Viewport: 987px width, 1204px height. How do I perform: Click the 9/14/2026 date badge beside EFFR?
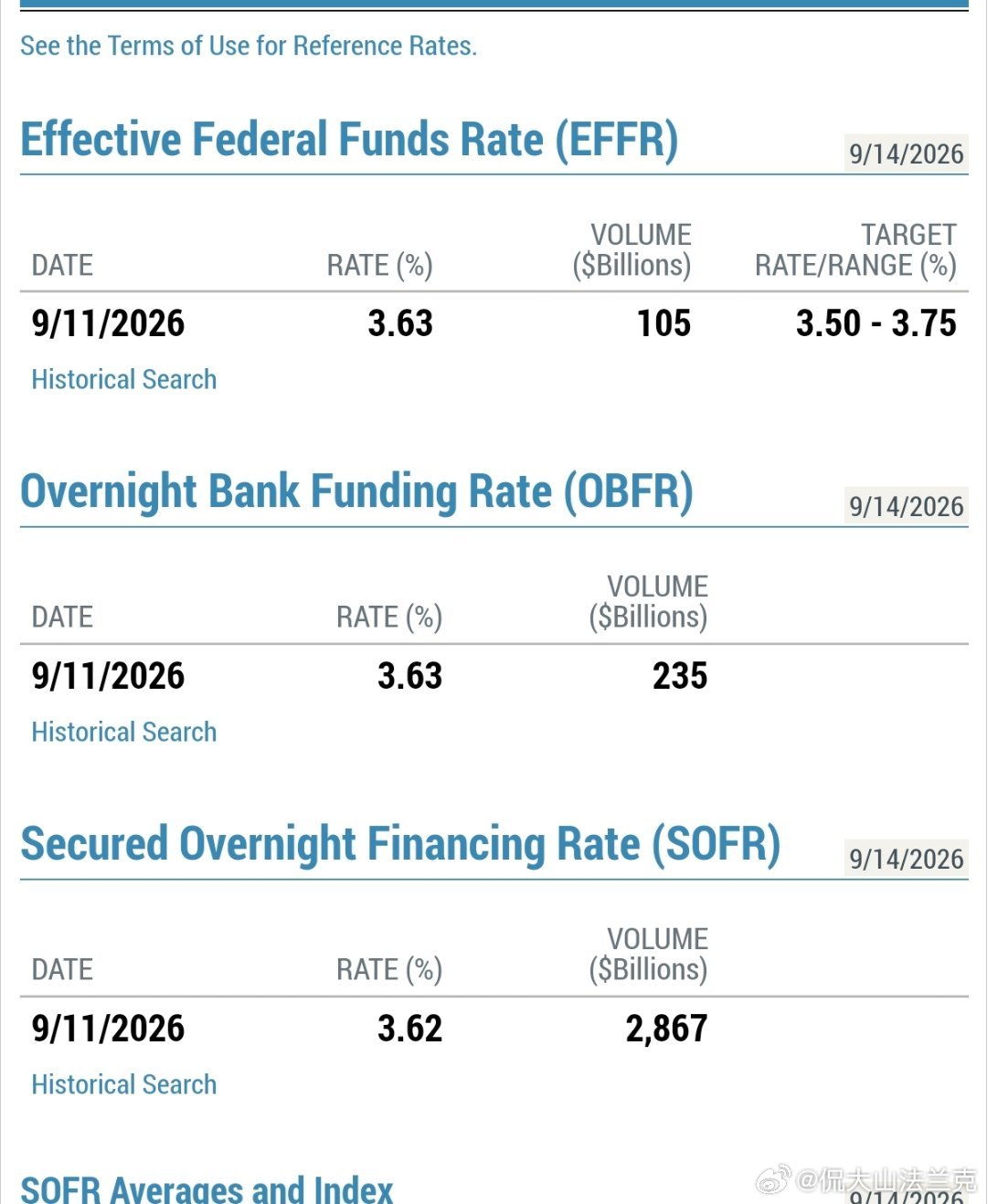tap(906, 153)
